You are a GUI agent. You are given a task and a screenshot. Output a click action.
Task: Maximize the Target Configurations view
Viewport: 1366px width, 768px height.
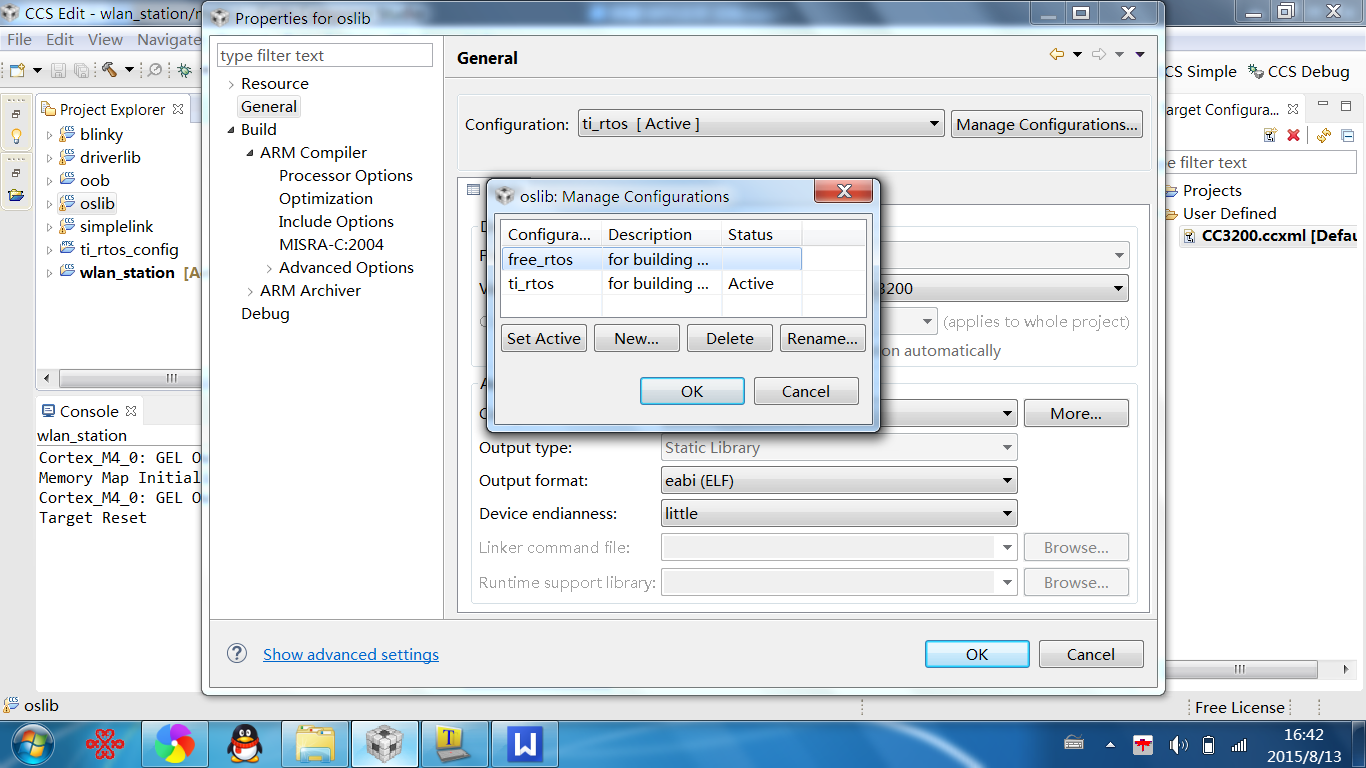[x=1347, y=106]
